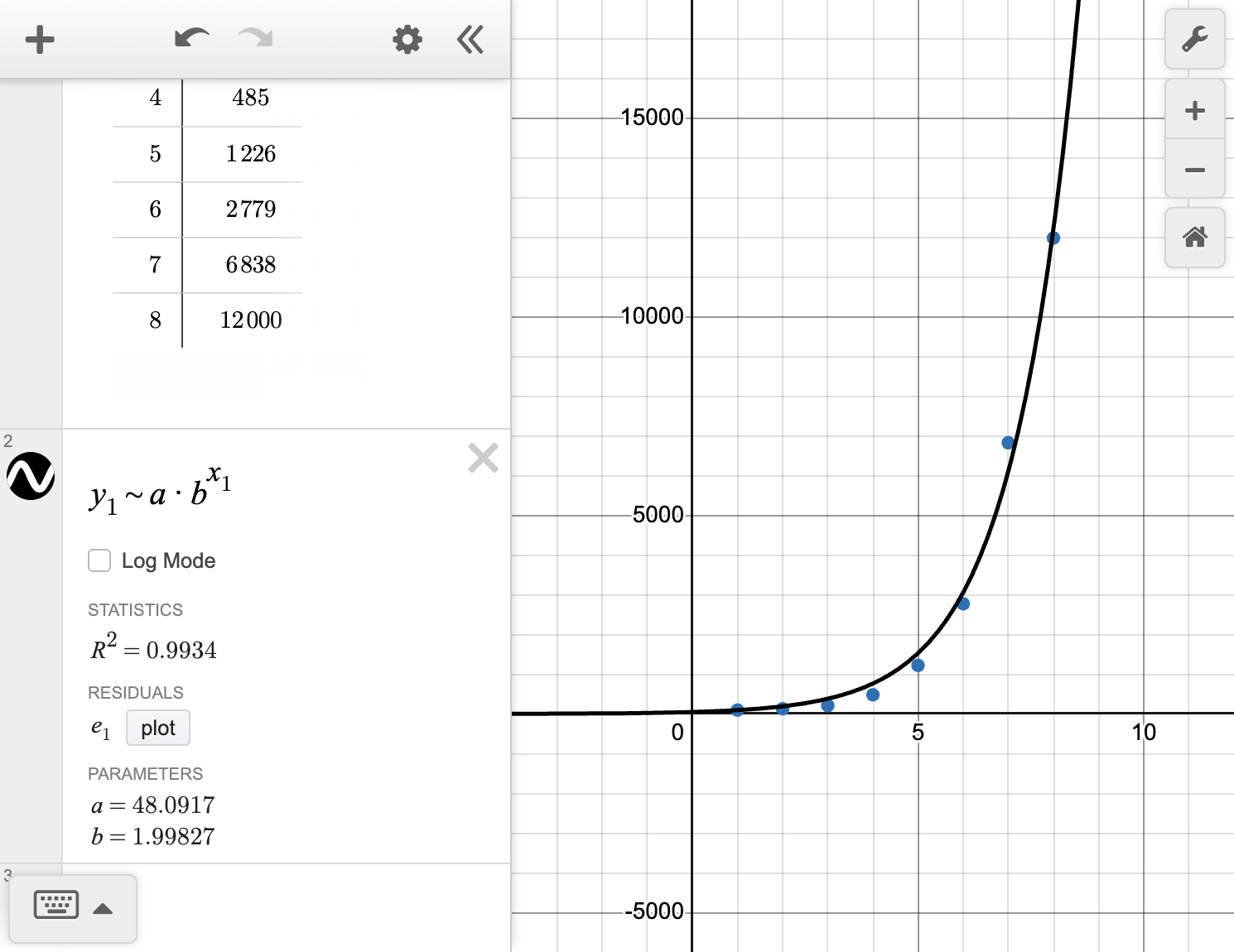Collapse the expressions panel with double chevron
This screenshot has width=1234, height=952.
[470, 39]
